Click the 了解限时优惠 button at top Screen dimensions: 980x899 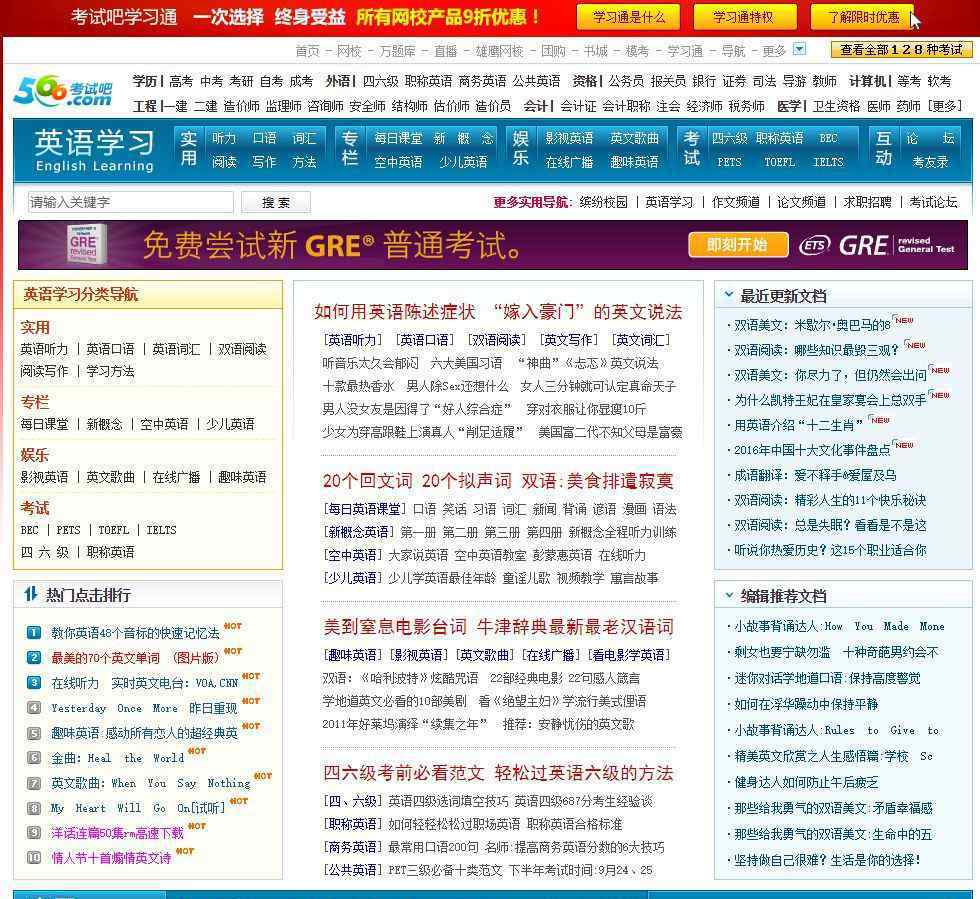point(862,17)
